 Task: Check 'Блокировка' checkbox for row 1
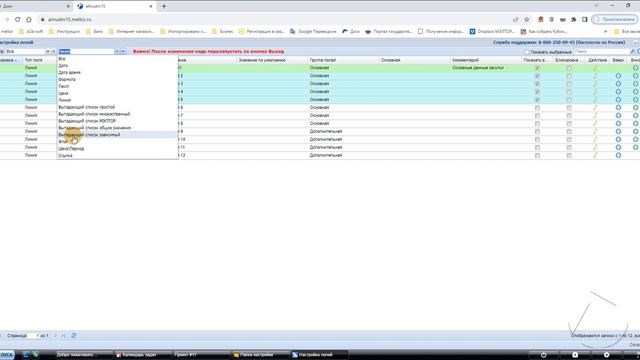pyautogui.click(x=569, y=68)
